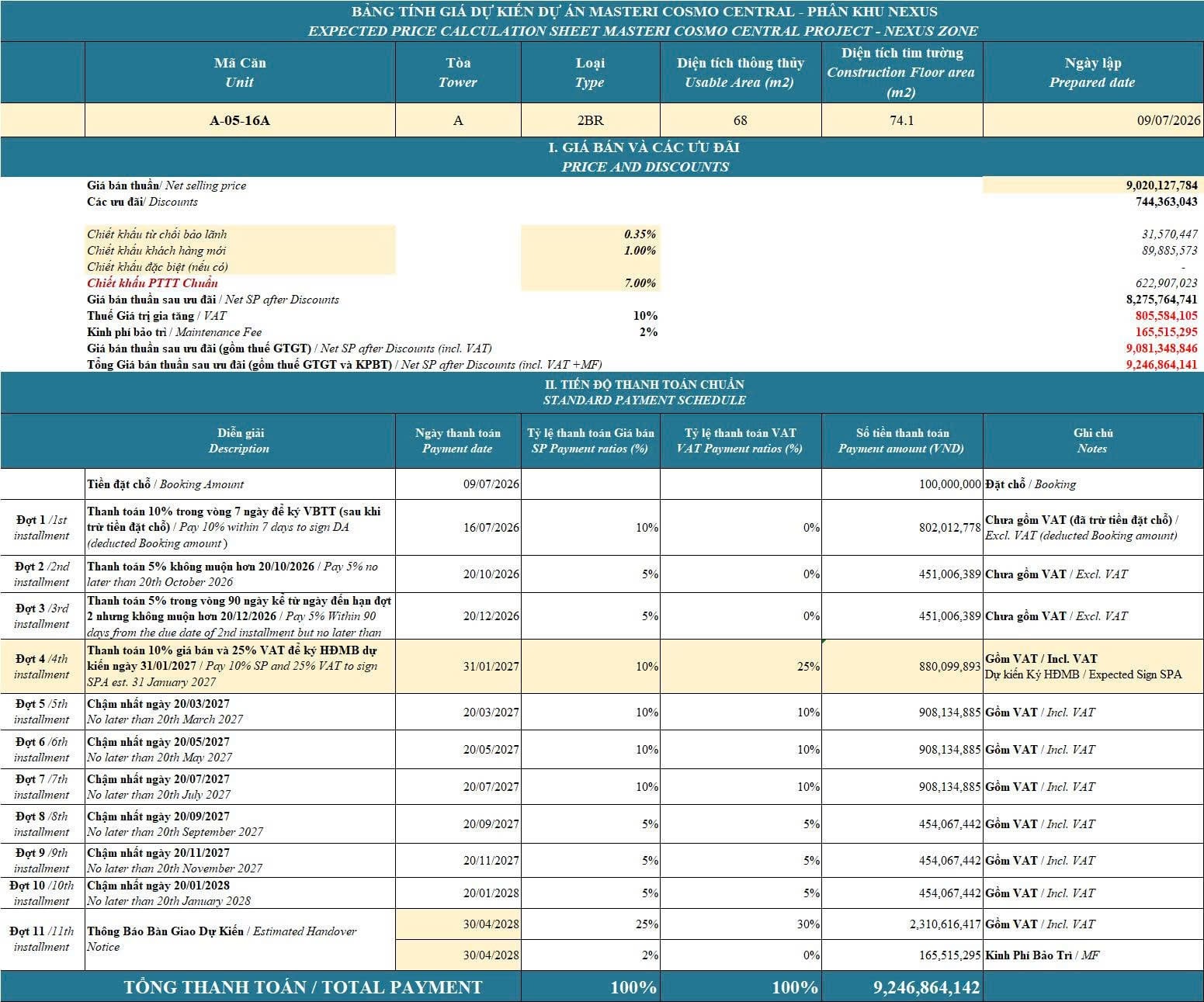Click the 'Chiết khấu đặc biệt (nếu có)' label
This screenshot has width=1204, height=1002.
(158, 267)
